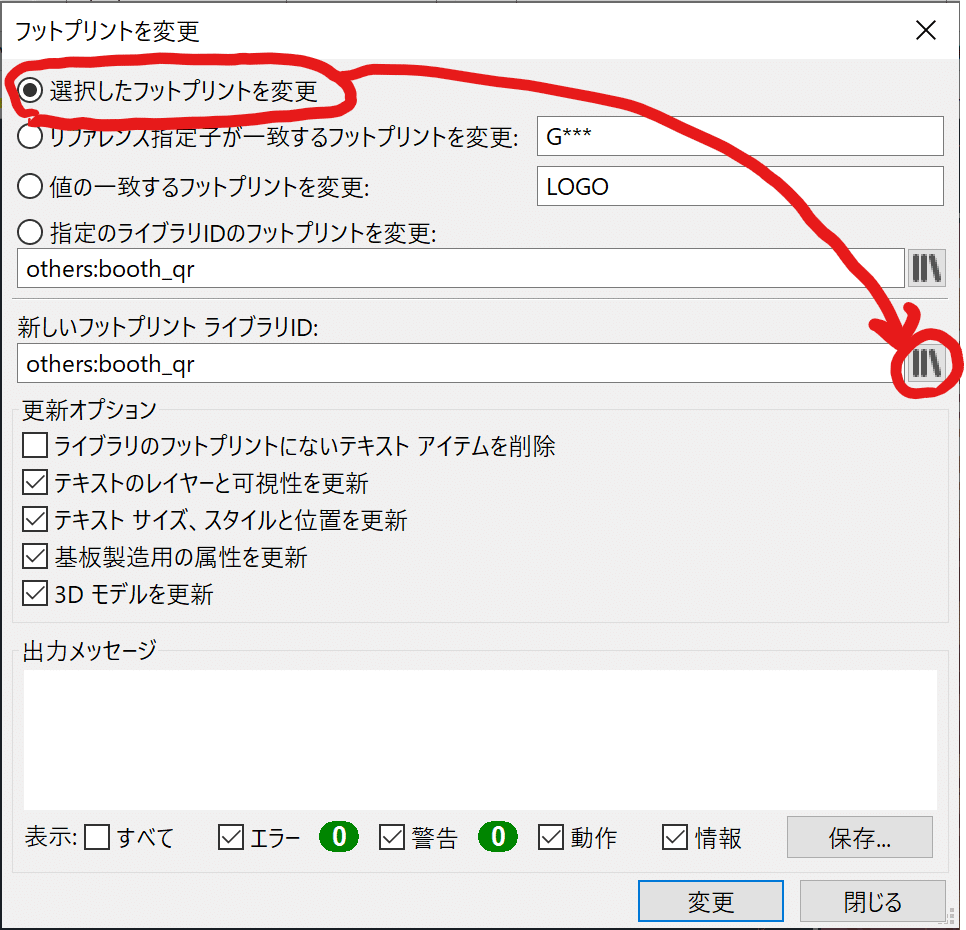Click the '閉じる' button

click(872, 901)
